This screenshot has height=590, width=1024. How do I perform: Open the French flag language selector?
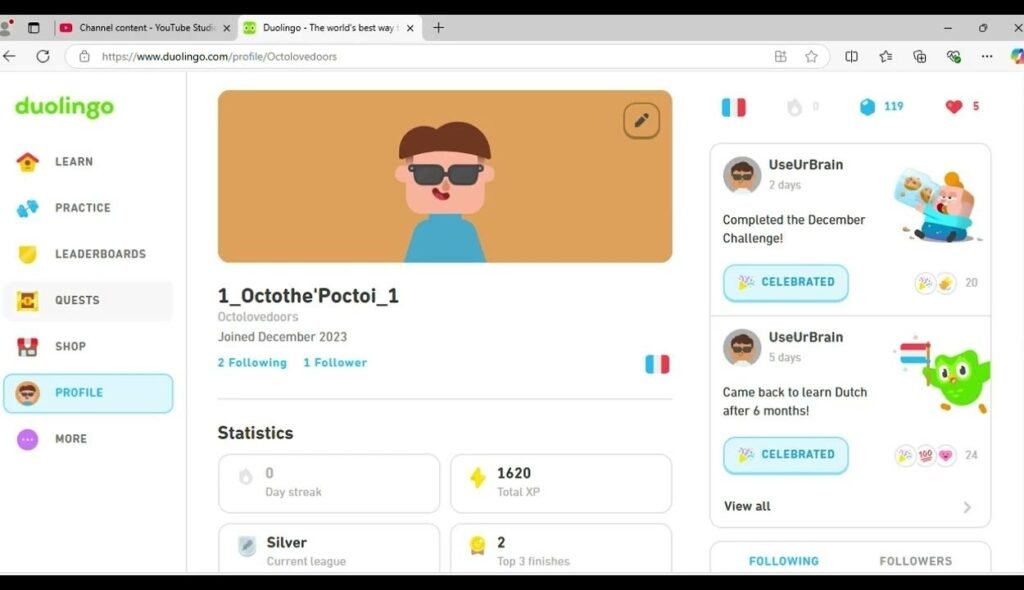pyautogui.click(x=733, y=107)
